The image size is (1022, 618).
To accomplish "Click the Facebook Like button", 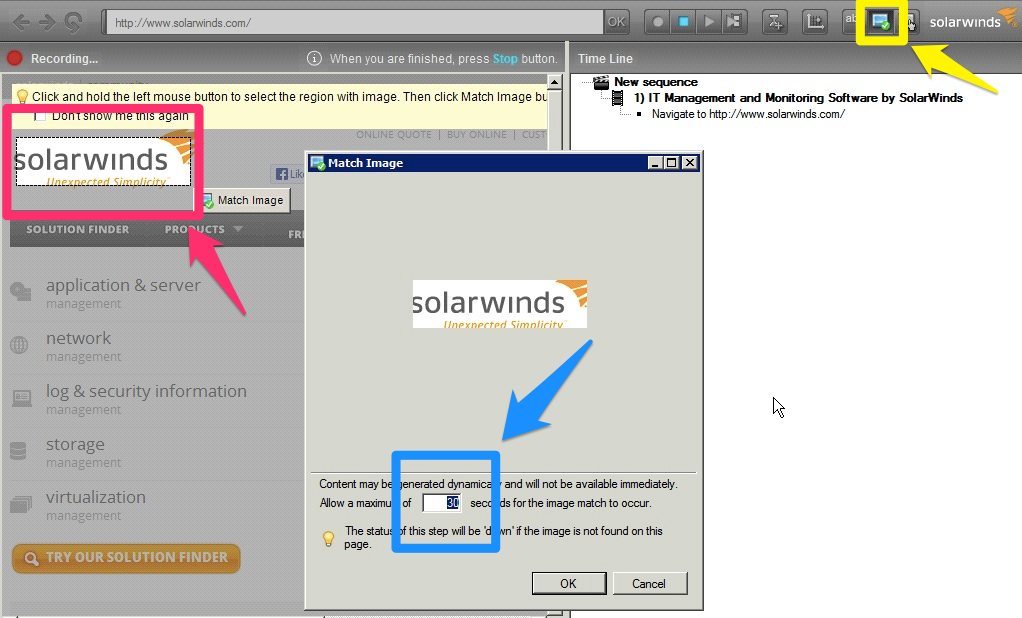I will 289,174.
